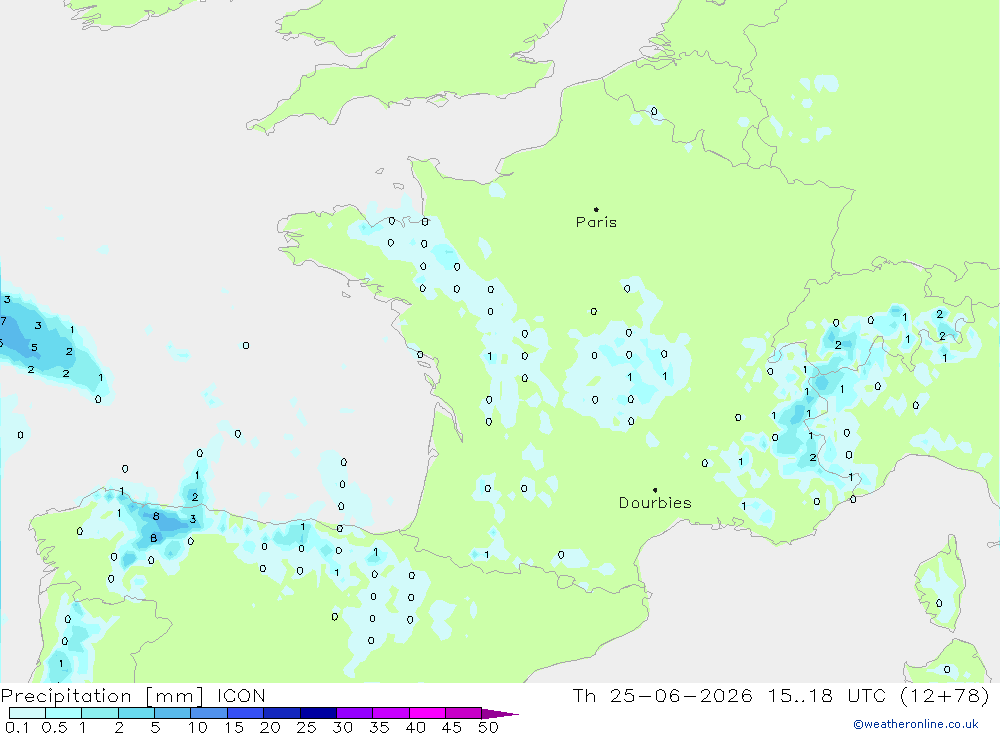The height and width of the screenshot is (733, 1000).
Task: Click the '7' precipitation value at left edge
Action: (x=3, y=321)
